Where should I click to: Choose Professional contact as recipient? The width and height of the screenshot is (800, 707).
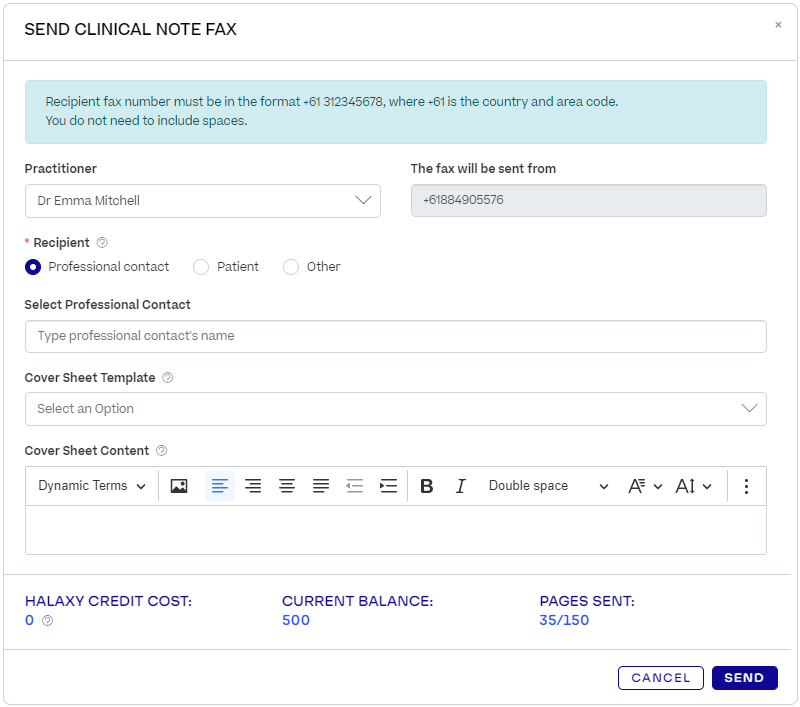(31, 267)
